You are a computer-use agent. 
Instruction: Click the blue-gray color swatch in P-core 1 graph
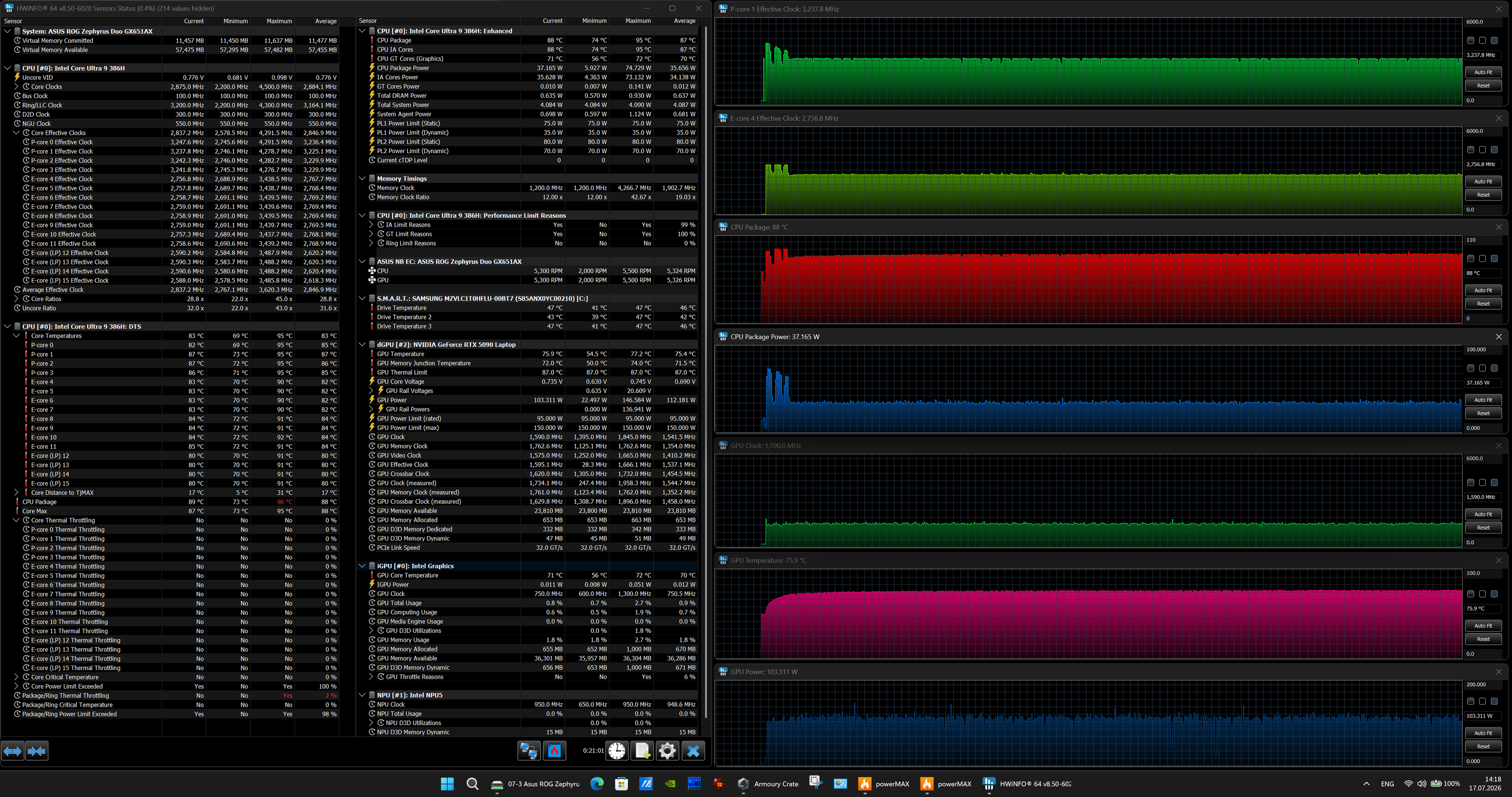tap(1494, 40)
